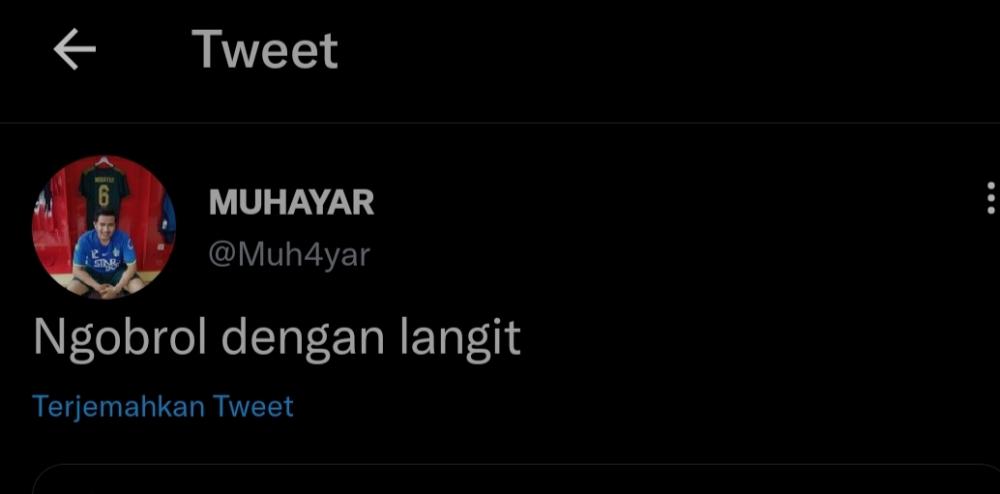Click the Tweet header title
The width and height of the screenshot is (1000, 494).
(265, 49)
